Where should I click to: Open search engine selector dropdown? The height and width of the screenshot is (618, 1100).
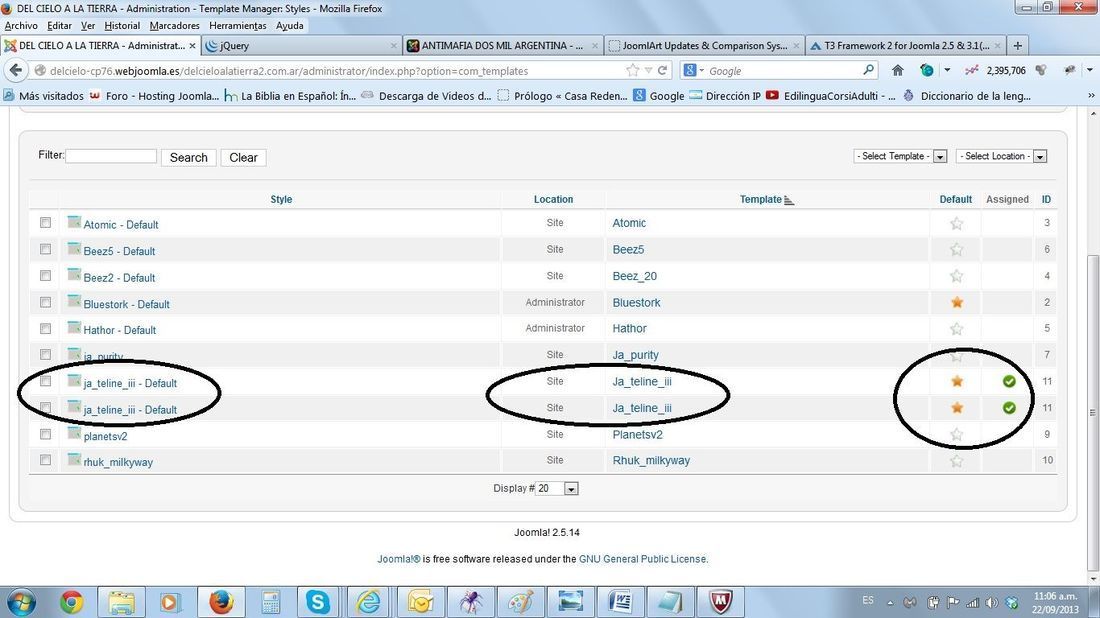[x=693, y=70]
